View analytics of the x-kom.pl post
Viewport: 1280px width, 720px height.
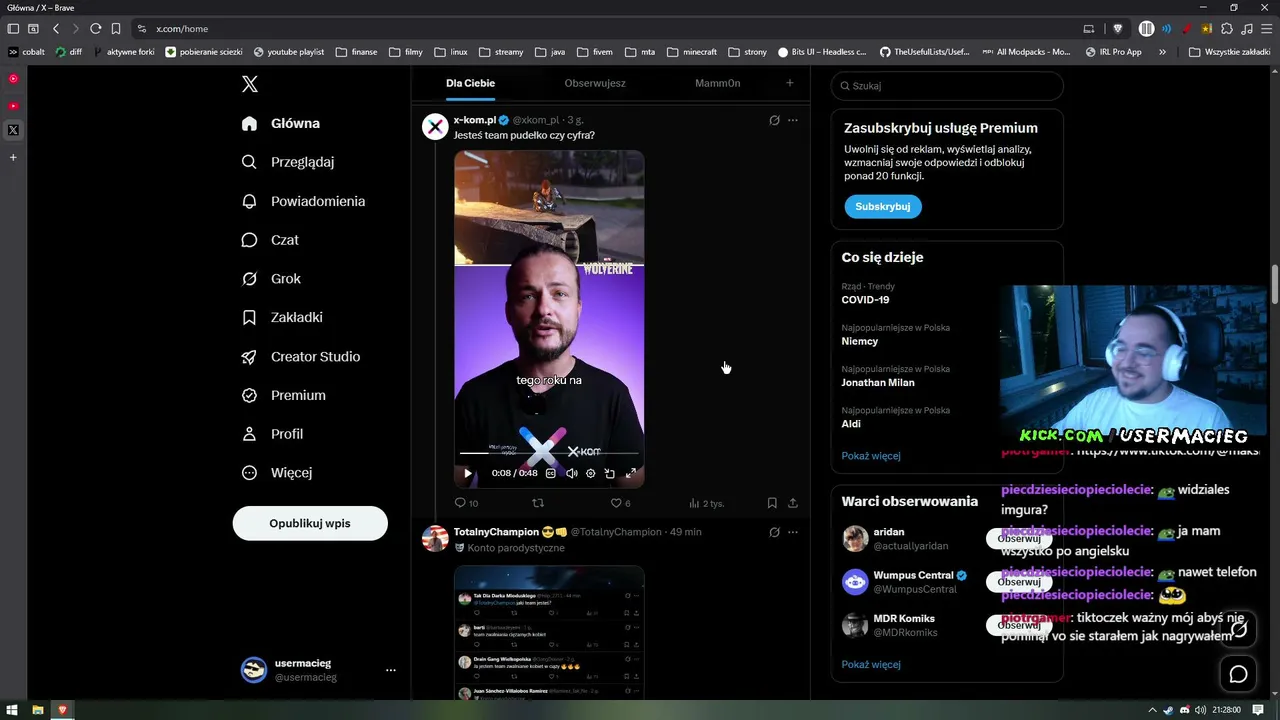[706, 503]
